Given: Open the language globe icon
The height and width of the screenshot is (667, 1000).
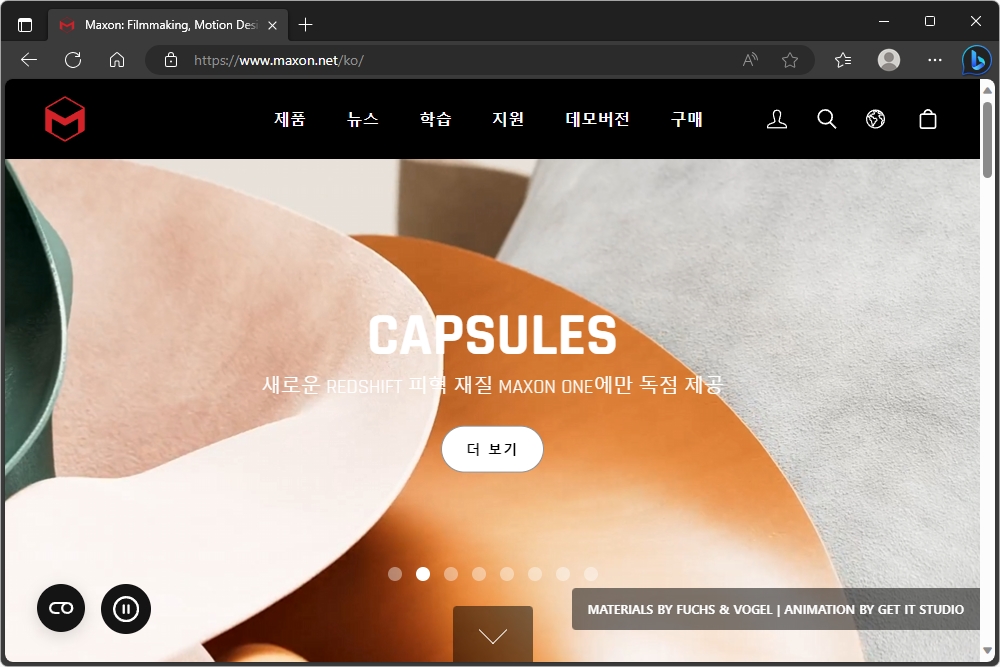Looking at the screenshot, I should [x=876, y=119].
